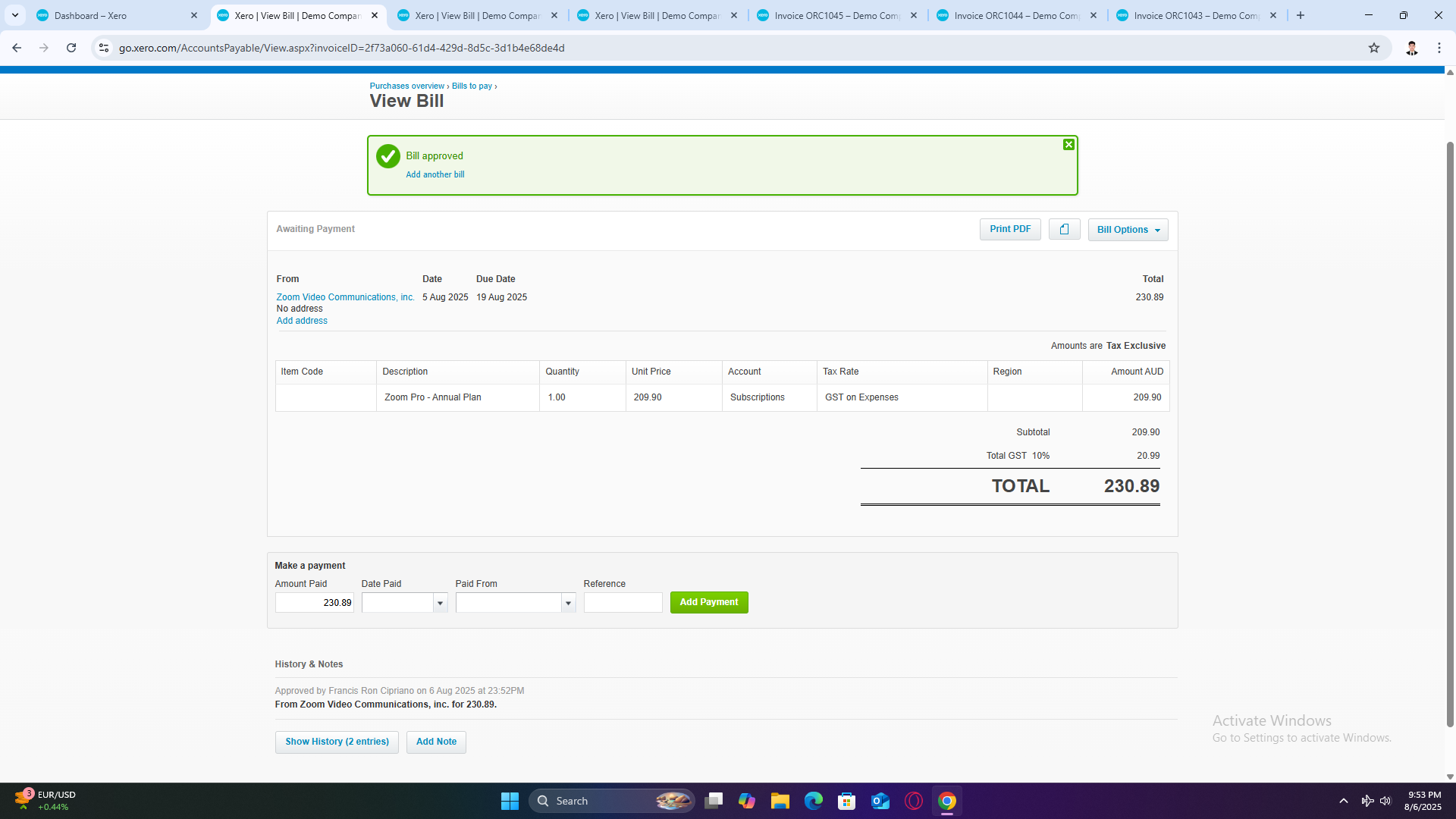The image size is (1456, 819).
Task: Click the TOTAL amount 230.89
Action: pyautogui.click(x=1131, y=486)
